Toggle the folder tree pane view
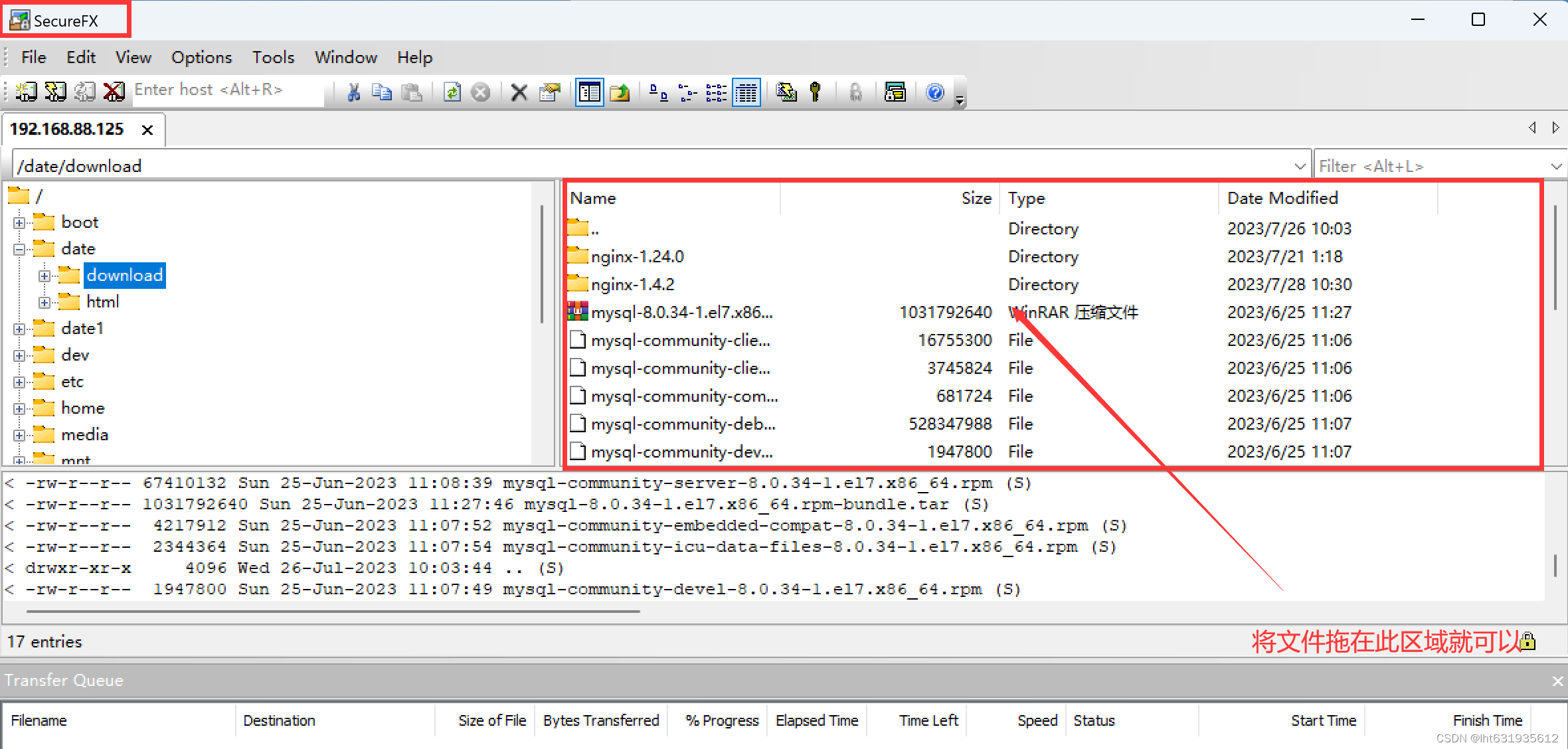 pyautogui.click(x=589, y=92)
